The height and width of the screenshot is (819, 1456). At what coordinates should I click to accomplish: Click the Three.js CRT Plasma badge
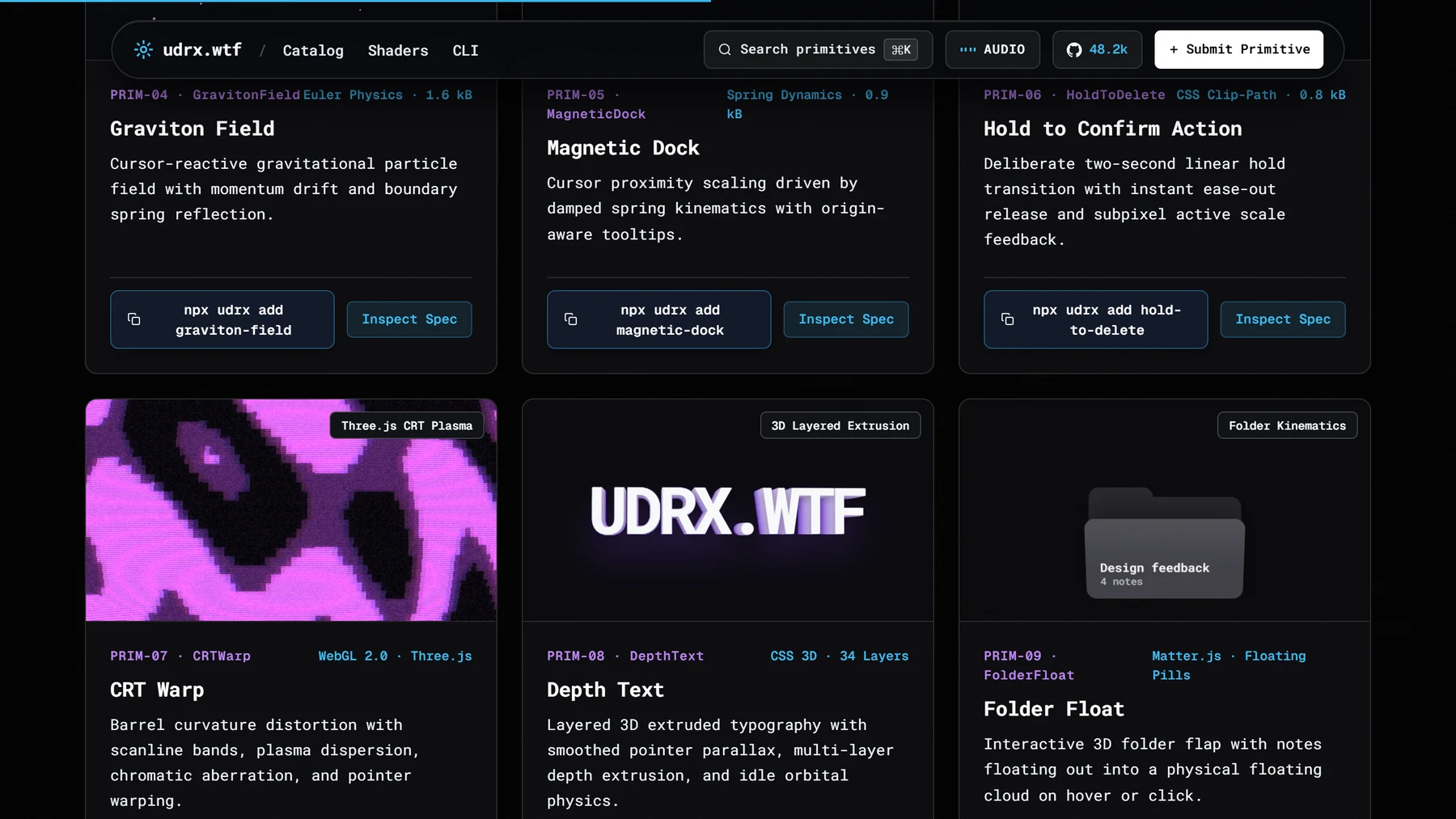click(407, 425)
